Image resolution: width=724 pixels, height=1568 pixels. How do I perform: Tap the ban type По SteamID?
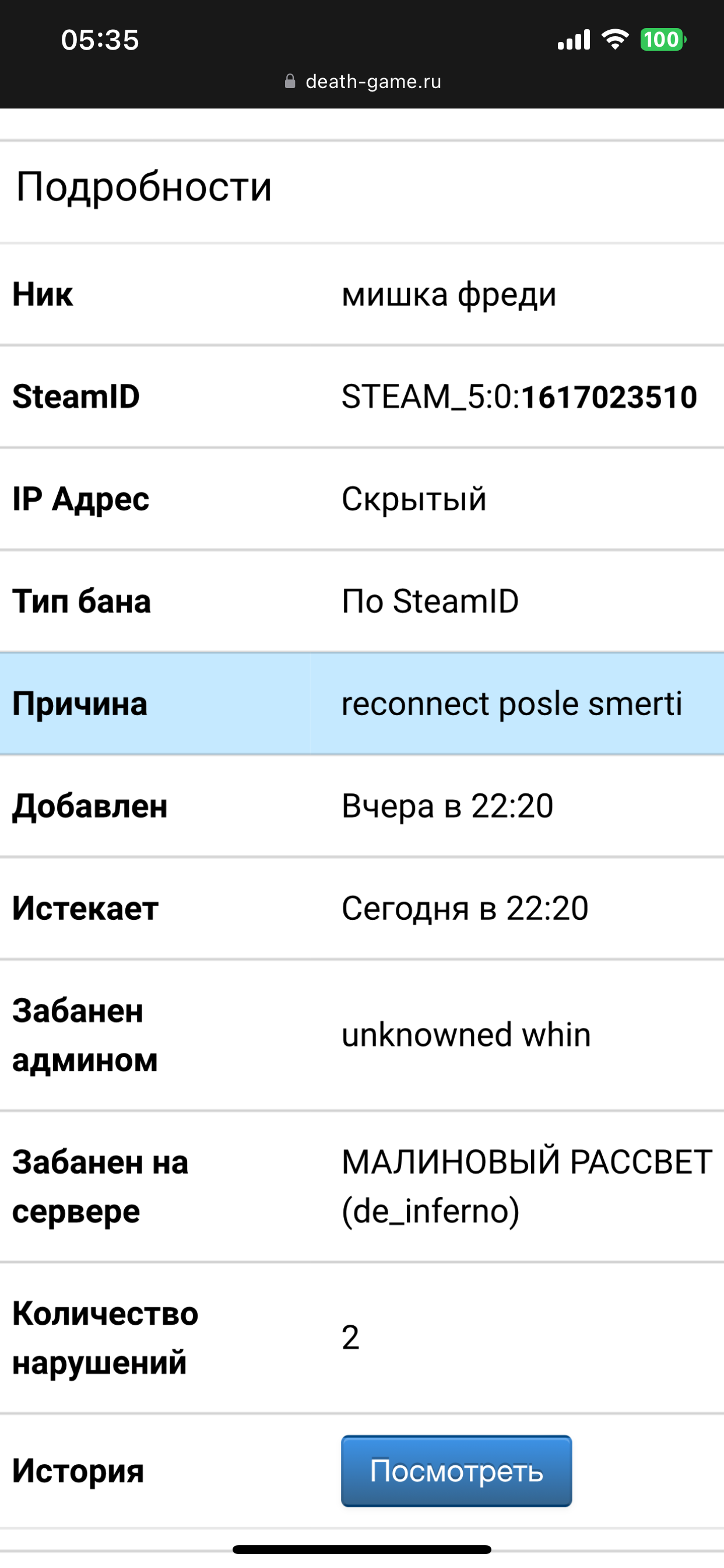point(430,601)
